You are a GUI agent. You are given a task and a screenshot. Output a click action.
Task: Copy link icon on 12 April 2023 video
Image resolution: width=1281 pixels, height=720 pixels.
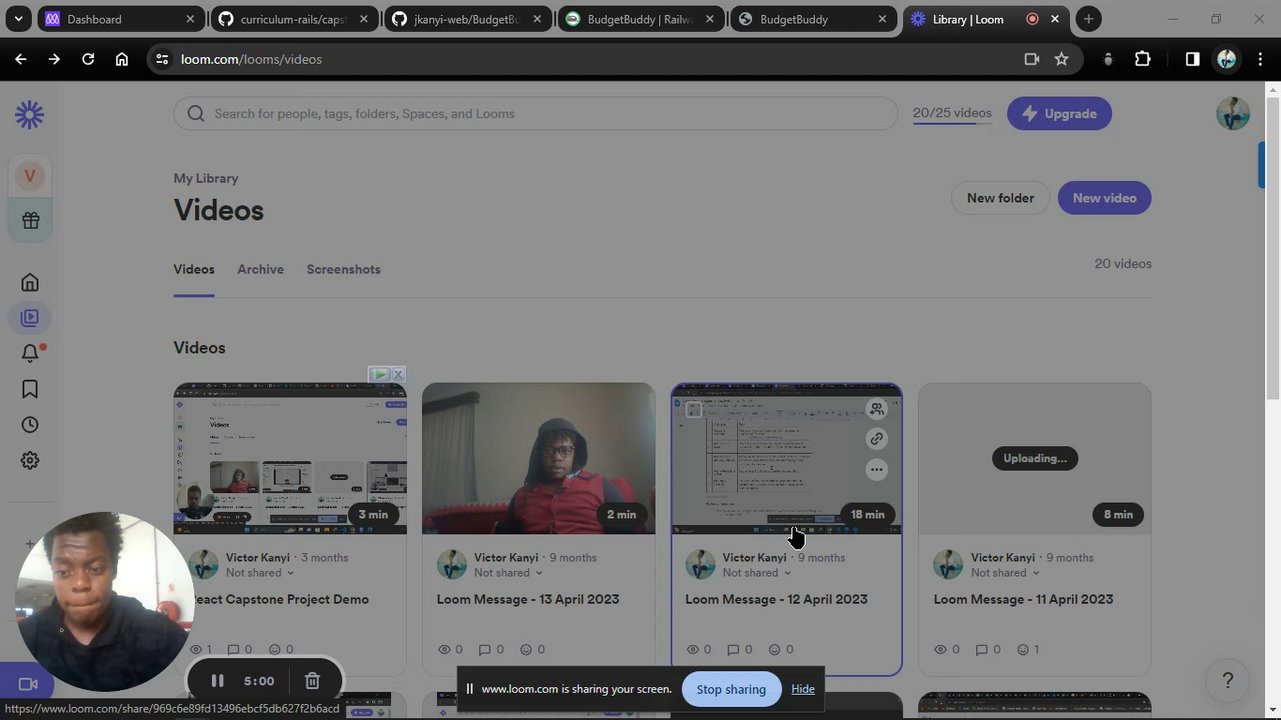click(877, 439)
